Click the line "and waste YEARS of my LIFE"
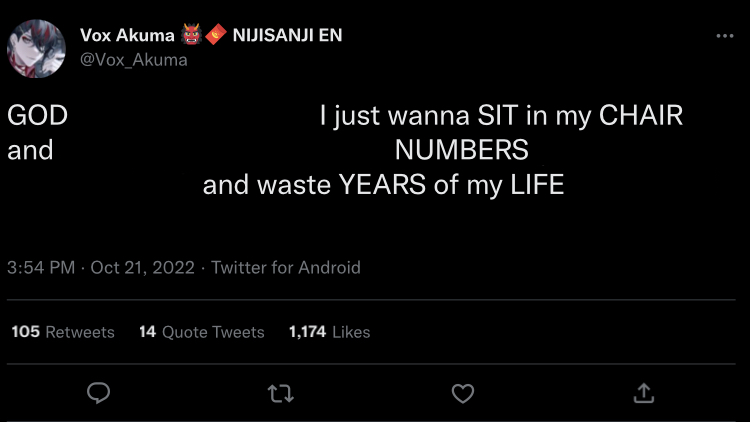The height and width of the screenshot is (422, 750). 383,185
